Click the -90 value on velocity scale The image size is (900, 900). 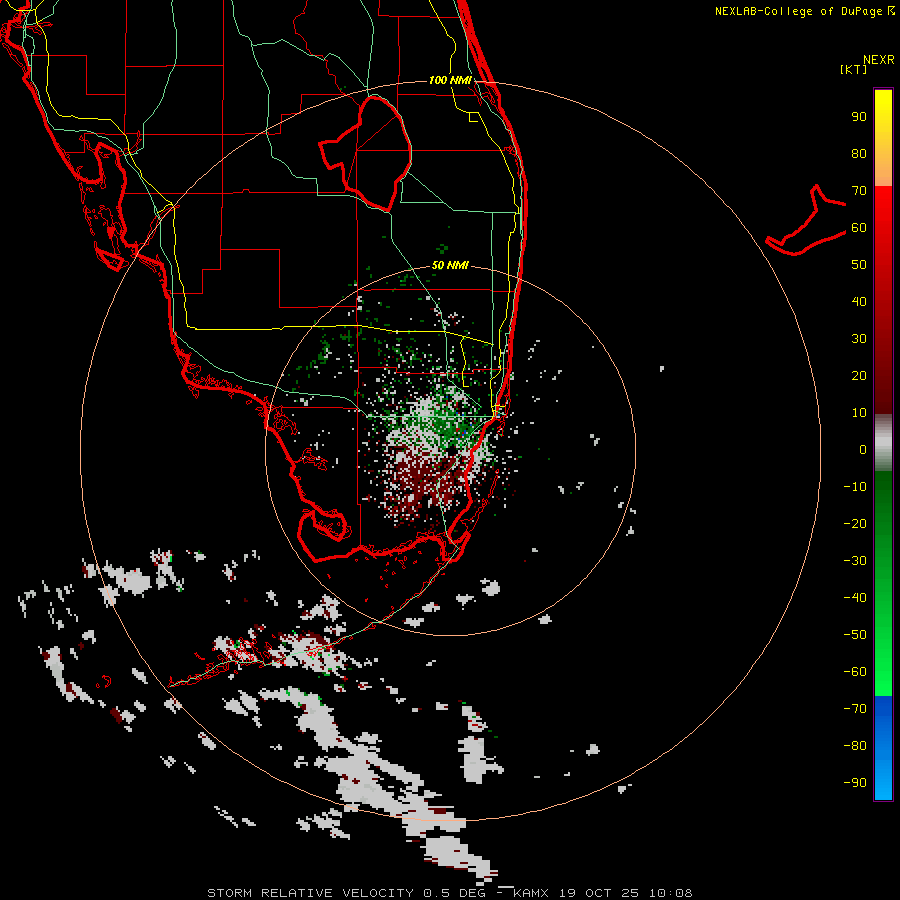coord(855,782)
